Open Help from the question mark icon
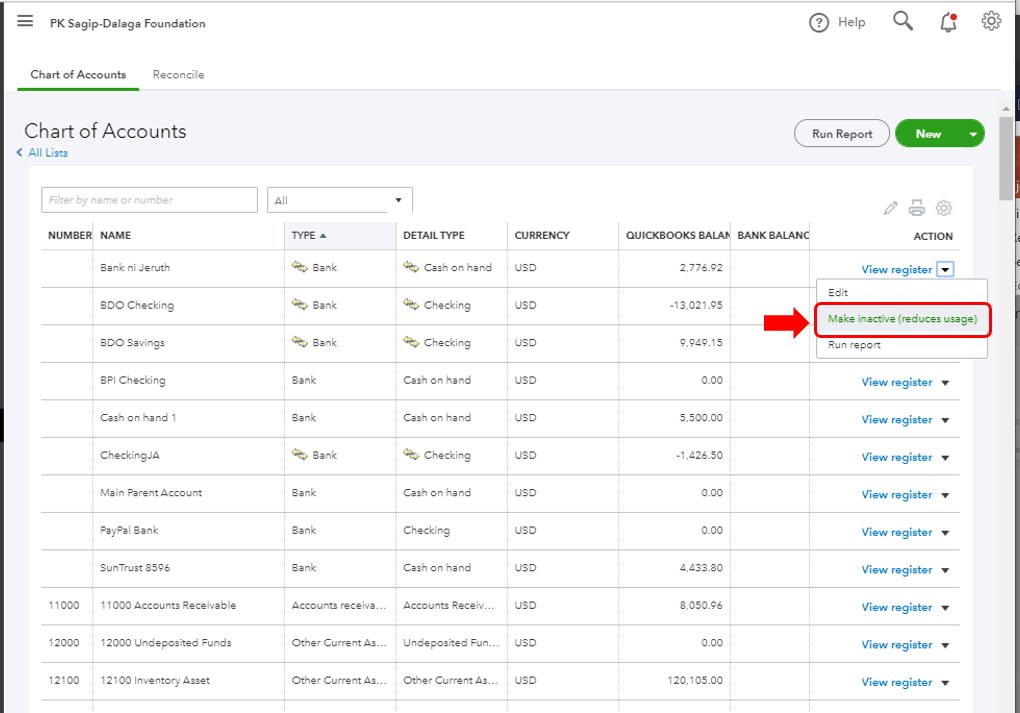This screenshot has height=713, width=1020. [x=818, y=23]
